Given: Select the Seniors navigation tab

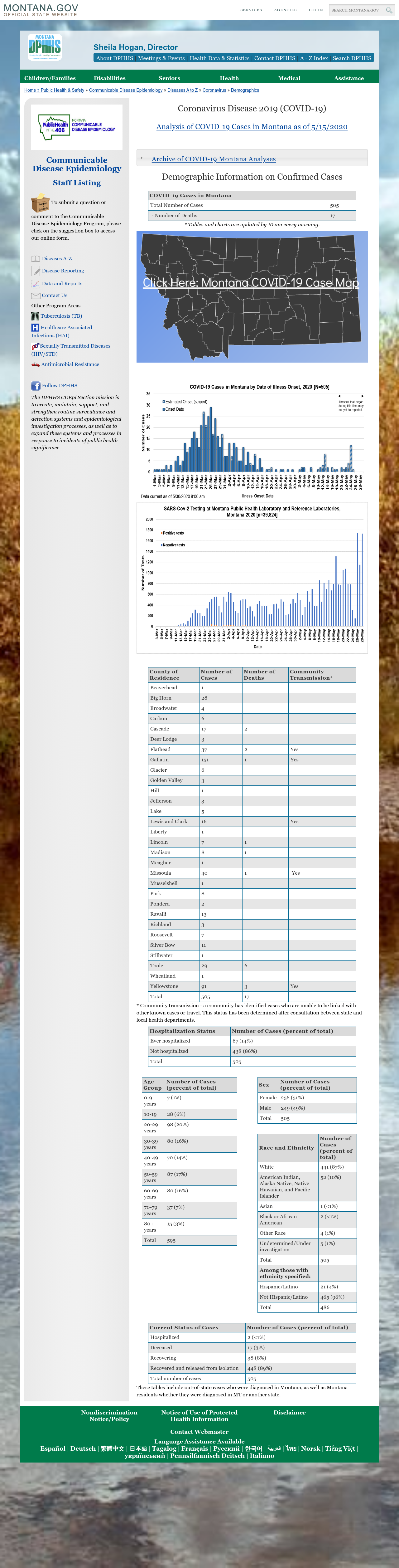Looking at the screenshot, I should coord(169,78).
